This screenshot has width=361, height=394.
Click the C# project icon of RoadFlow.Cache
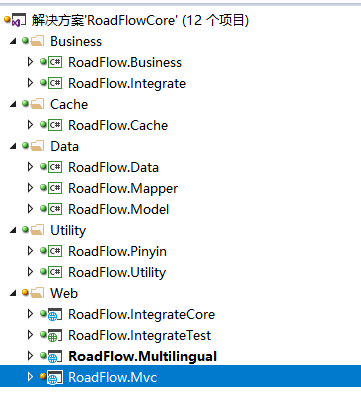click(55, 126)
